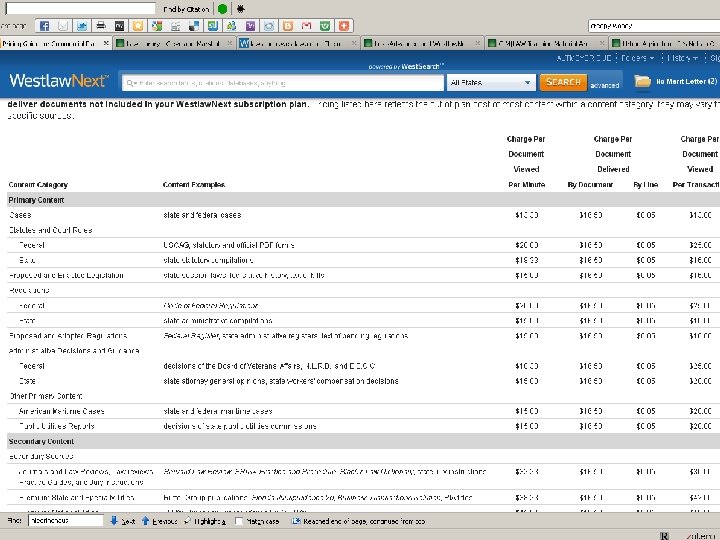Open the All States jurisdiction dropdown
The width and height of the screenshot is (720, 540).
coord(491,83)
